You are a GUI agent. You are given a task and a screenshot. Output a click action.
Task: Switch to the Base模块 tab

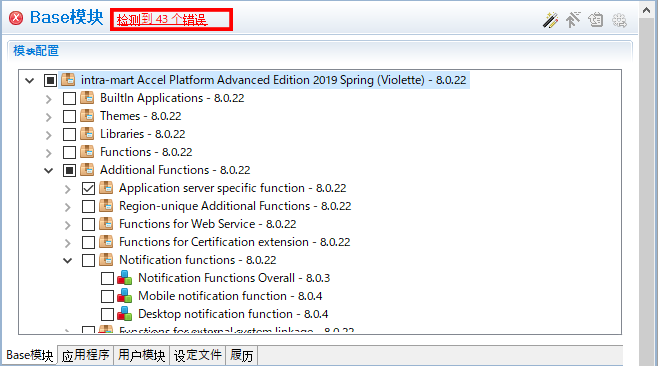pyautogui.click(x=29, y=355)
